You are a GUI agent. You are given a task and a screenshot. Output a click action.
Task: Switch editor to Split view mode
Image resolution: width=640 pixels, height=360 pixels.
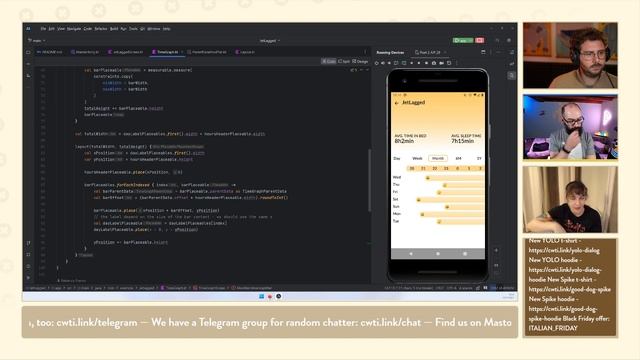[344, 61]
